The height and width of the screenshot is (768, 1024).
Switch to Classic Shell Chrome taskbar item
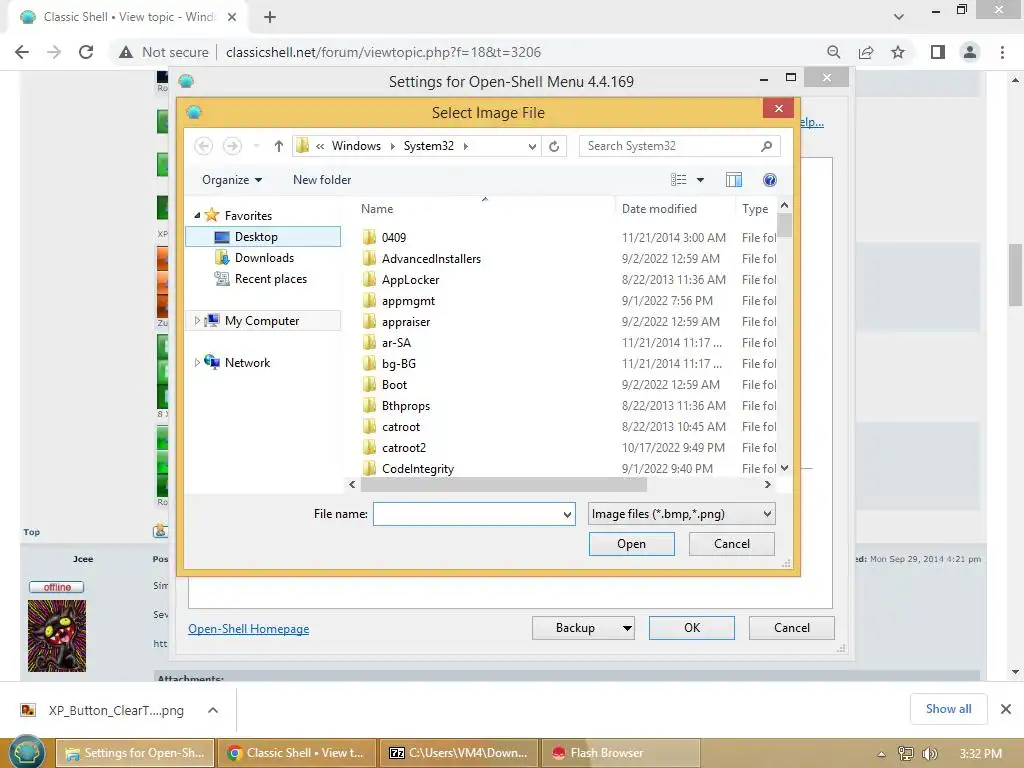coord(296,753)
